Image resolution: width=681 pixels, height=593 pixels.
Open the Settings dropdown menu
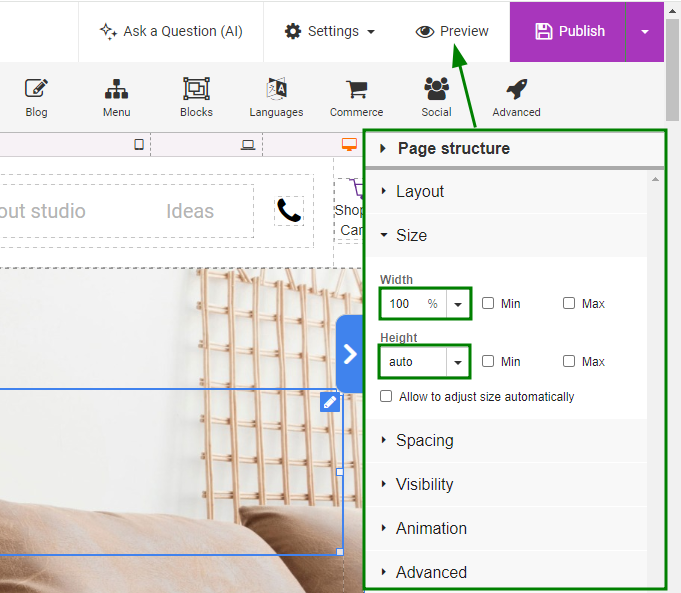pos(330,31)
